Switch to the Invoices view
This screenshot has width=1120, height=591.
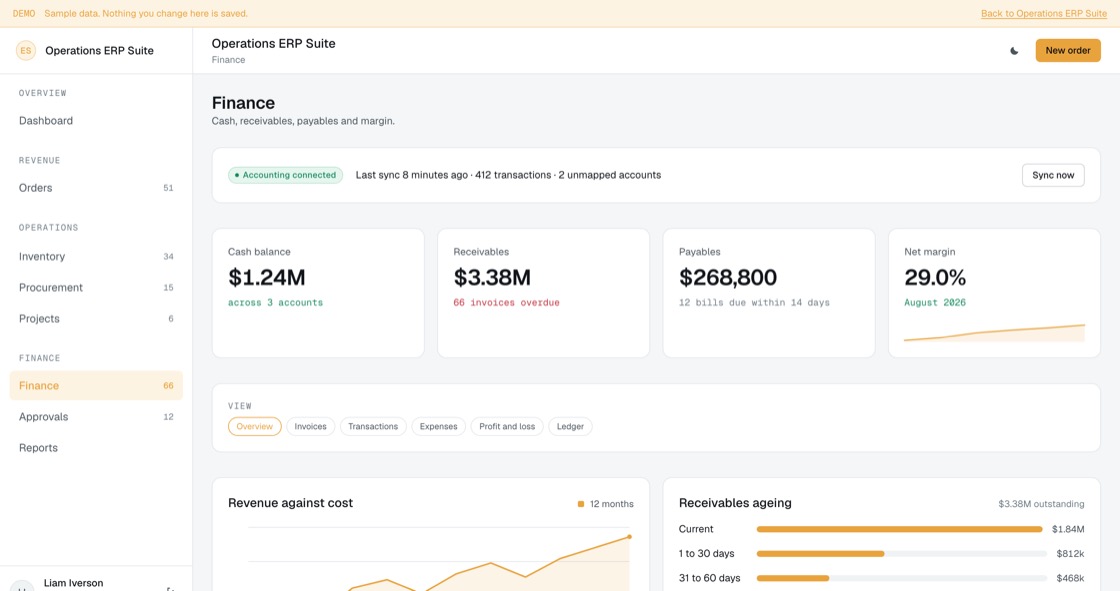[x=310, y=427]
